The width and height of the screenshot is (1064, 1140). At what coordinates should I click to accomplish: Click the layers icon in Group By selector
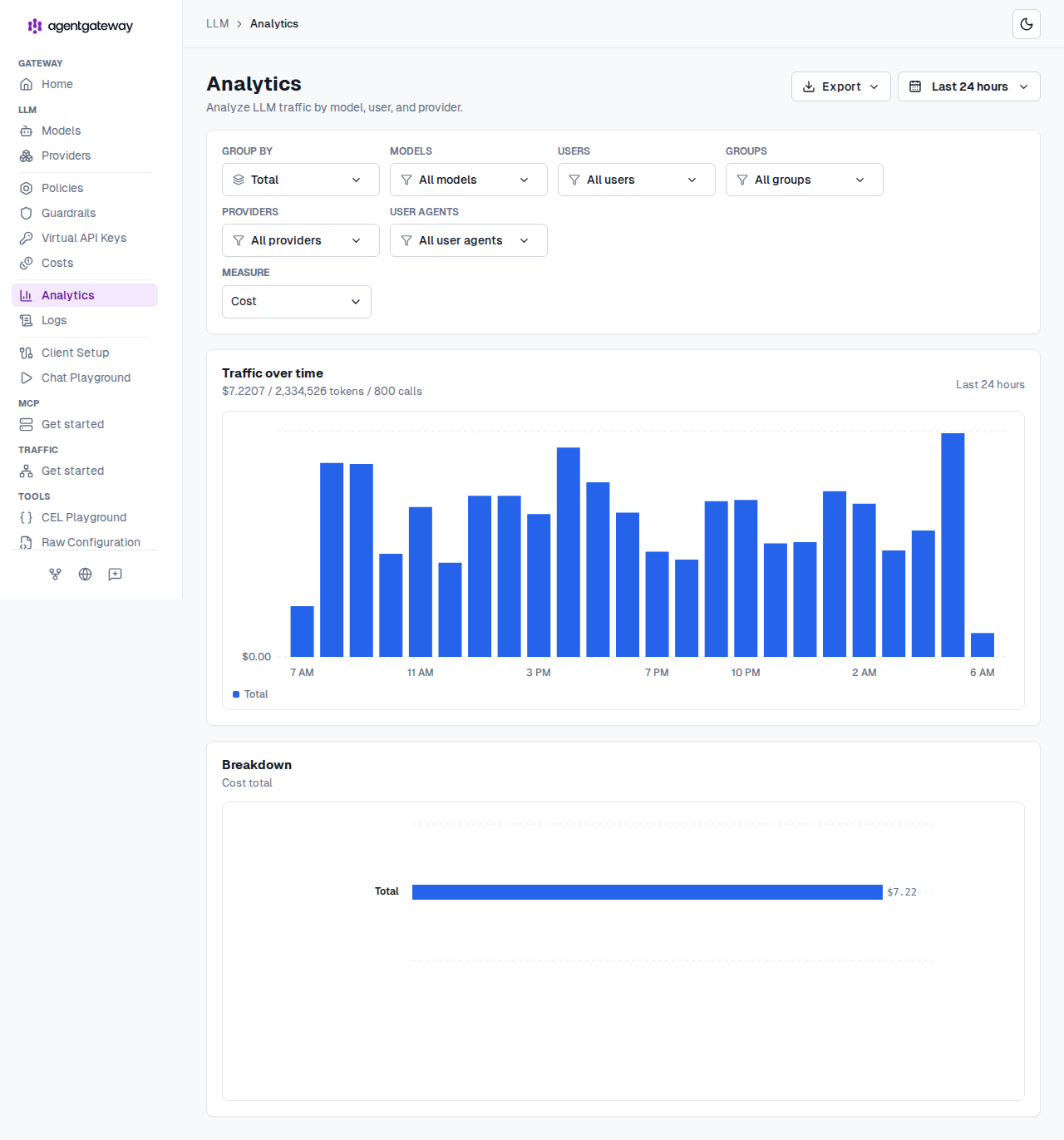[239, 180]
